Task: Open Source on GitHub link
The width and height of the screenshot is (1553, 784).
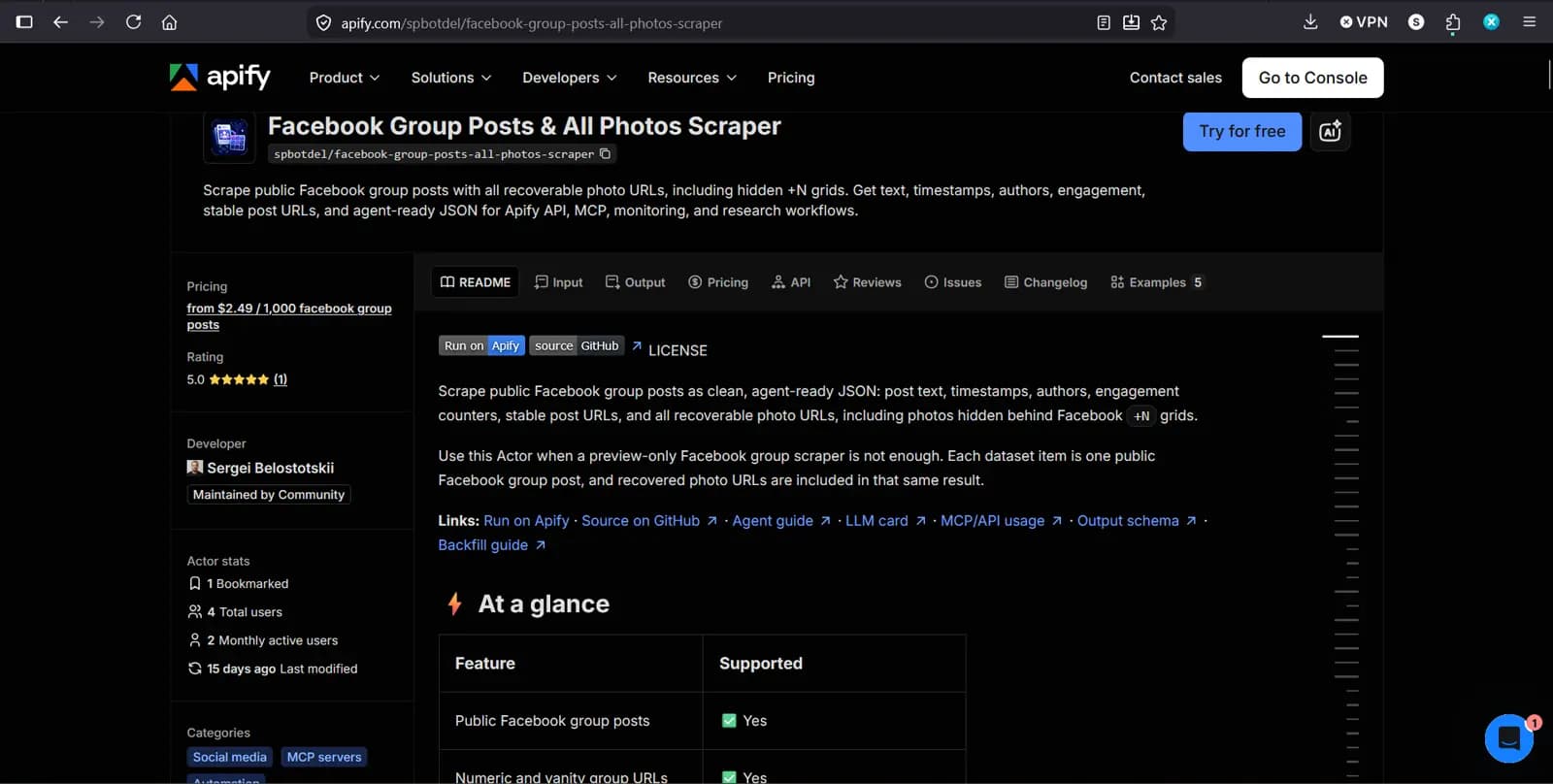Action: (649, 521)
